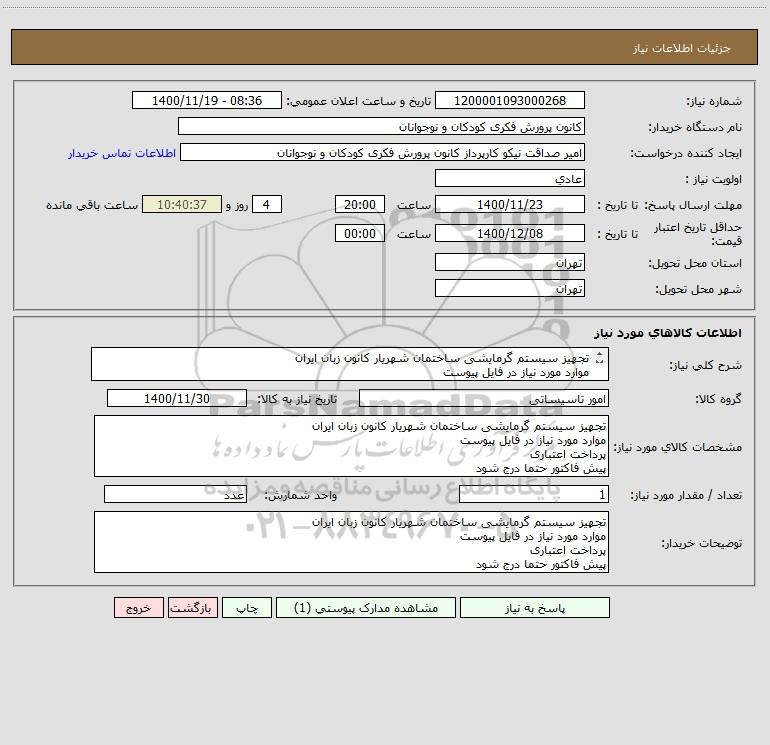
Task: Click the توضیحات خریدار text area
Action: coord(351,542)
